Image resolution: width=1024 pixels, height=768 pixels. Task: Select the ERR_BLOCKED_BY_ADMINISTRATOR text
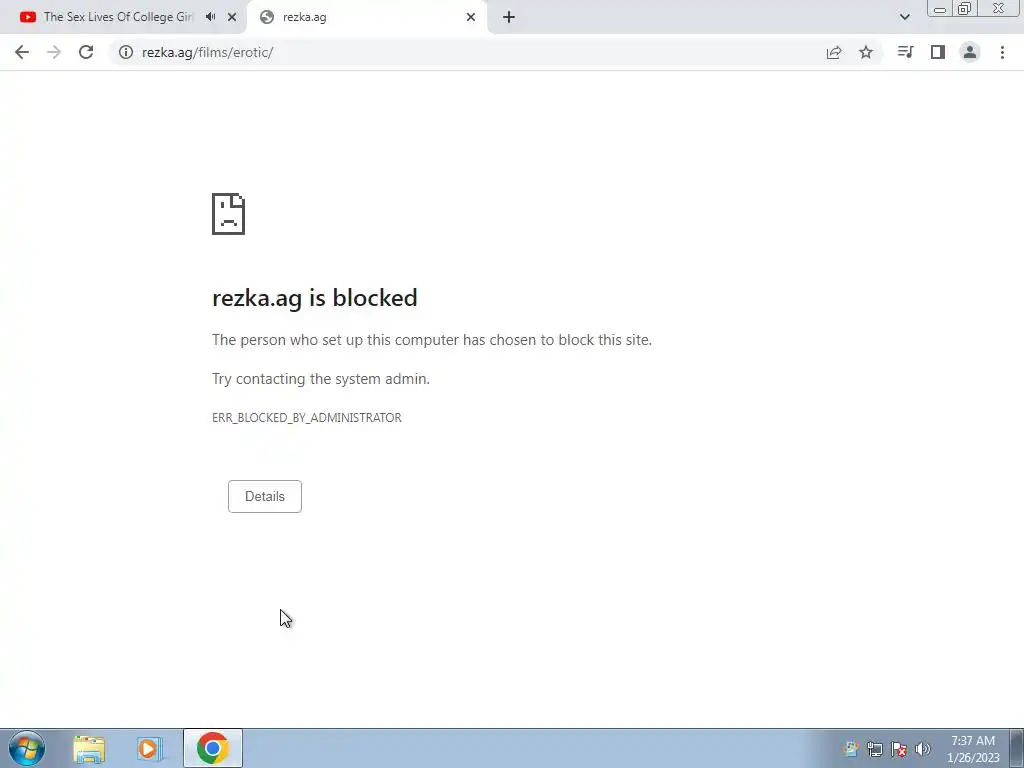(x=307, y=418)
